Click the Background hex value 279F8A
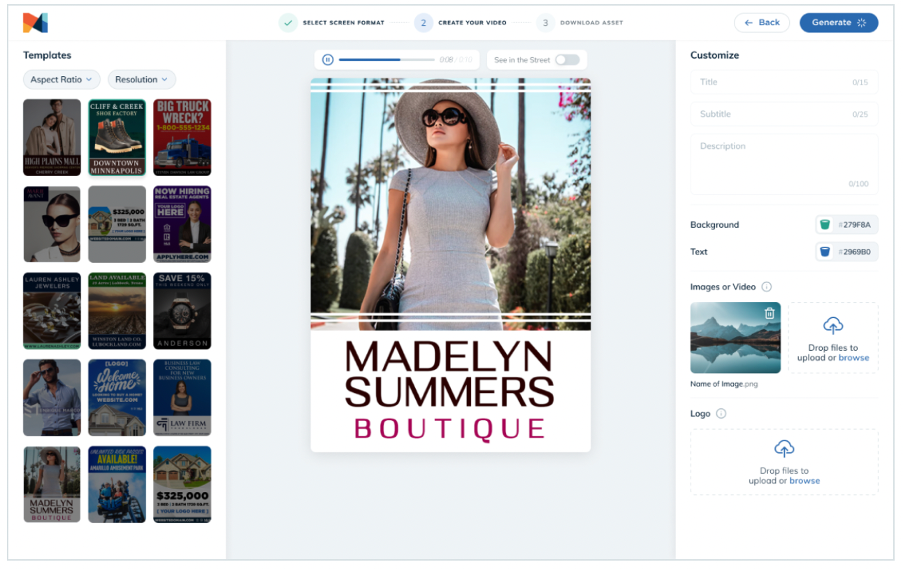 click(x=855, y=225)
